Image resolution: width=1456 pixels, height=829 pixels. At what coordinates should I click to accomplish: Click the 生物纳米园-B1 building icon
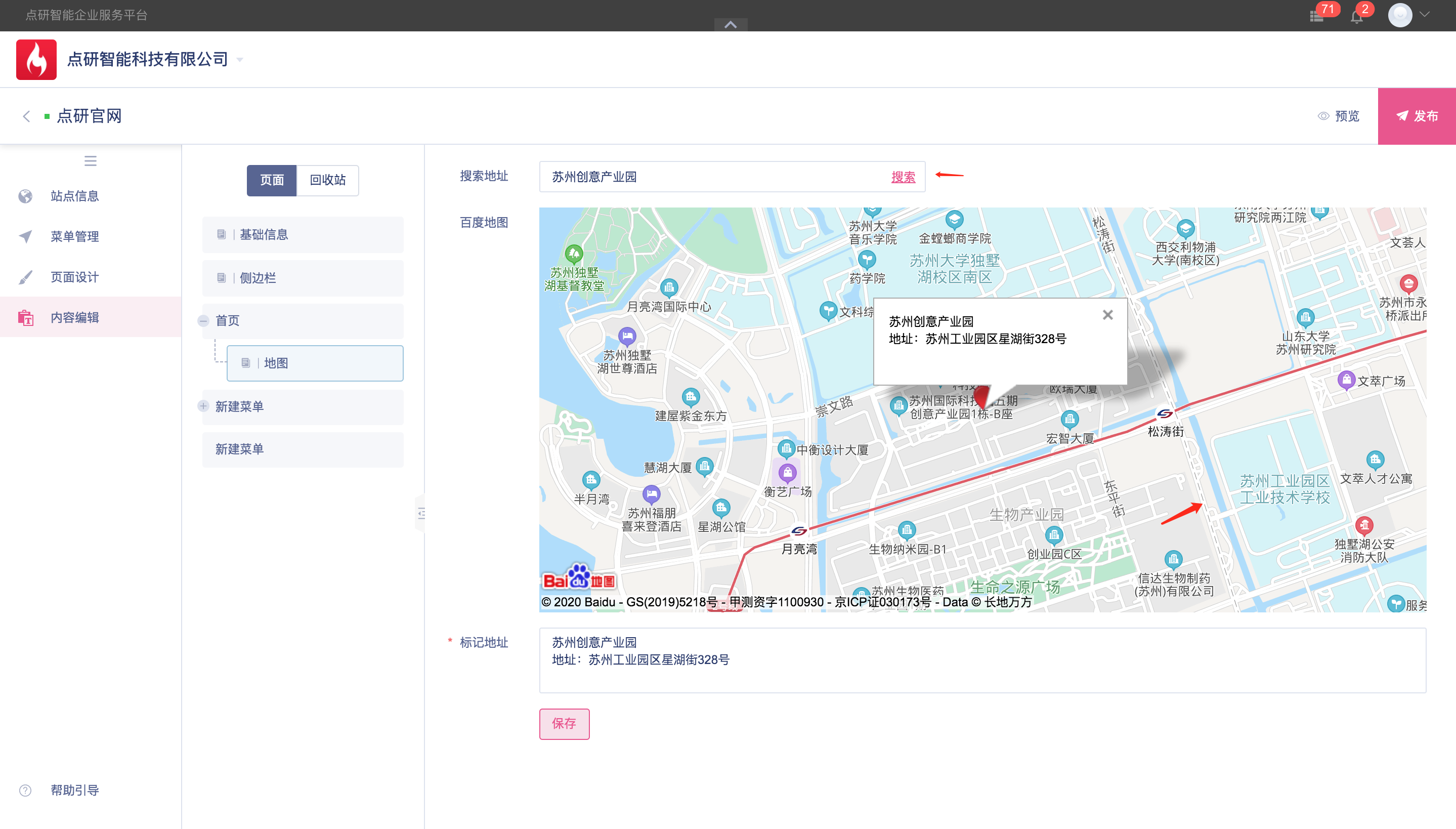907,530
